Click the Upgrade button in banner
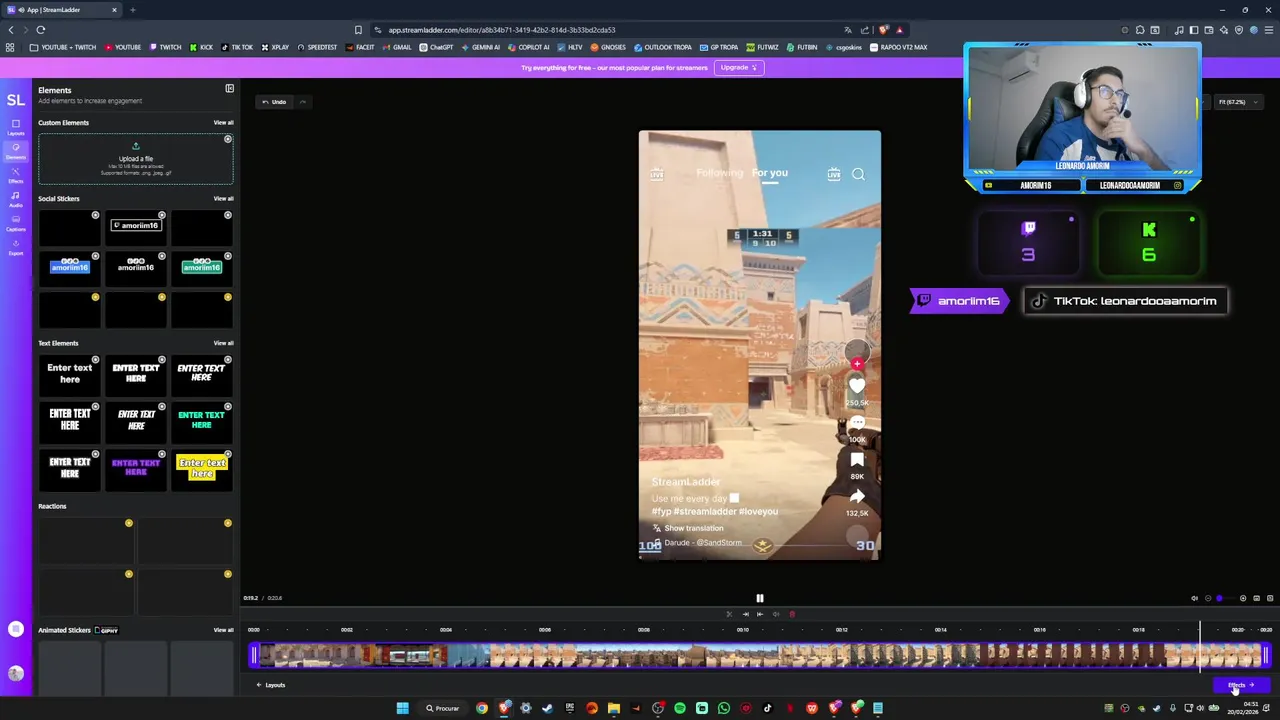 point(739,67)
